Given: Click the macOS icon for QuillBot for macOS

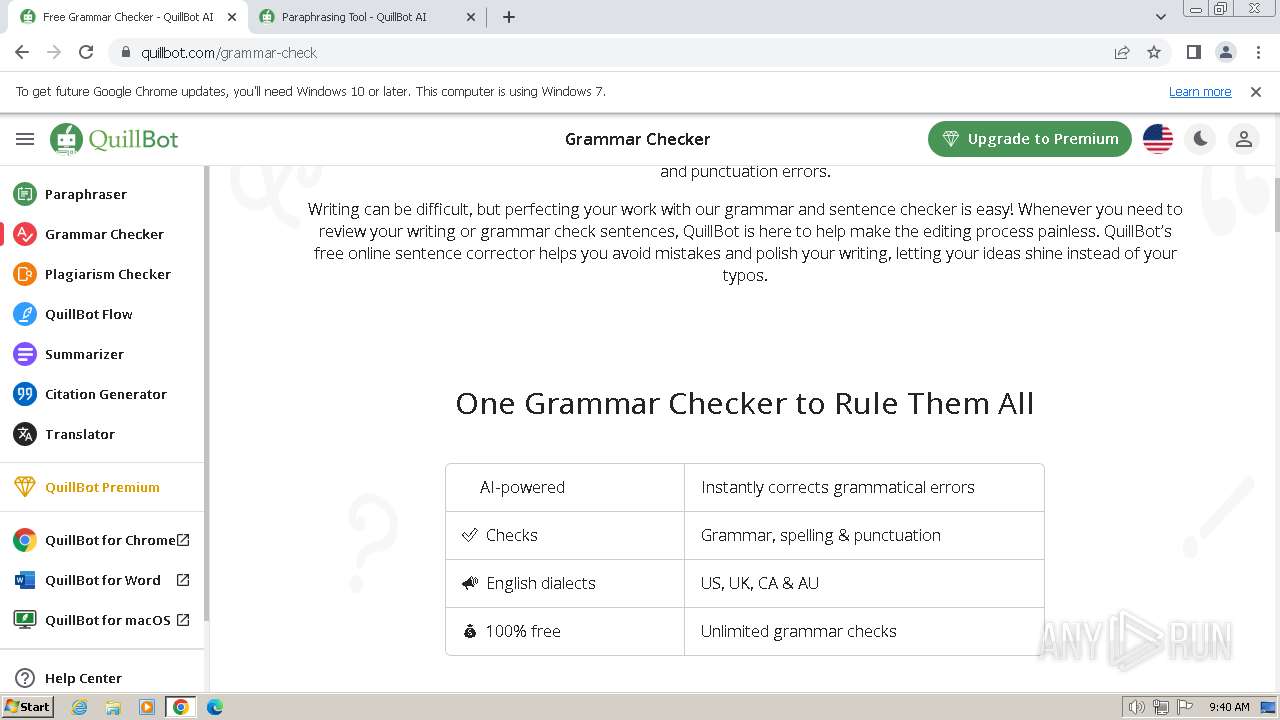Looking at the screenshot, I should (25, 620).
